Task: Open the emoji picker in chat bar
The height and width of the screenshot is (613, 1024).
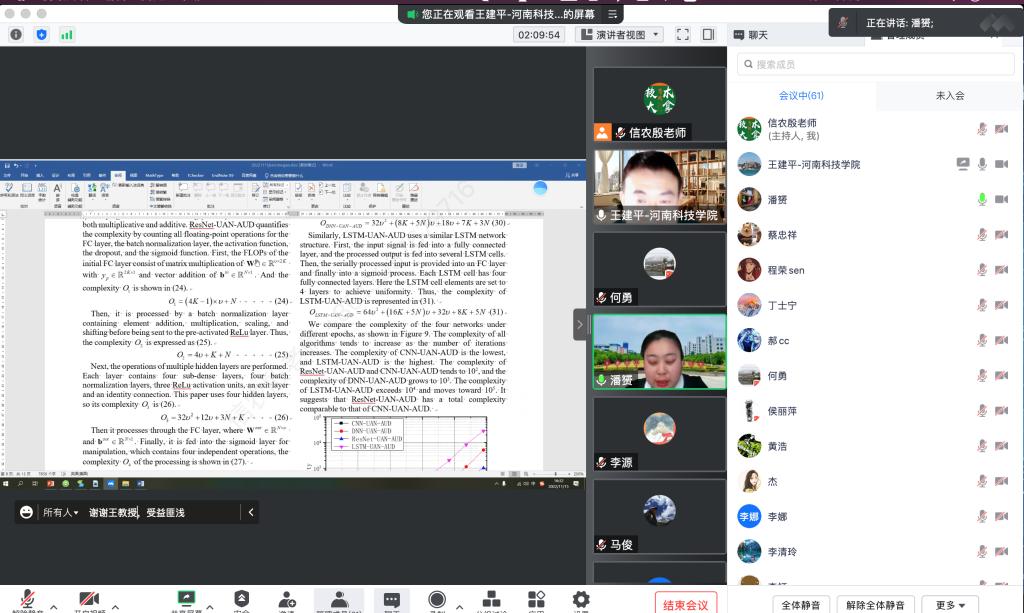Action: pyautogui.click(x=26, y=512)
